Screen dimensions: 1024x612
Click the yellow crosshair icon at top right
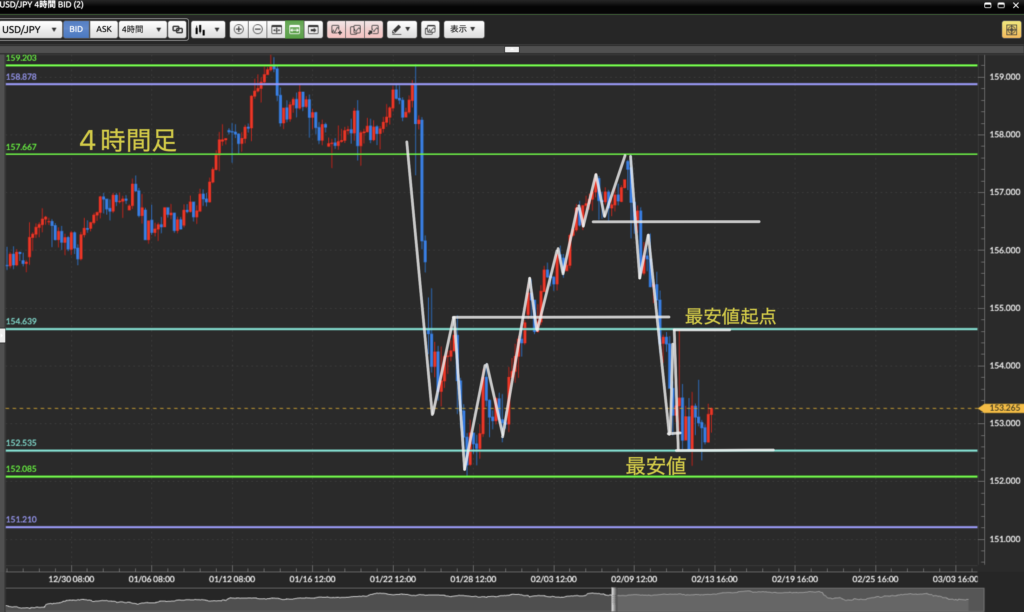click(1010, 30)
